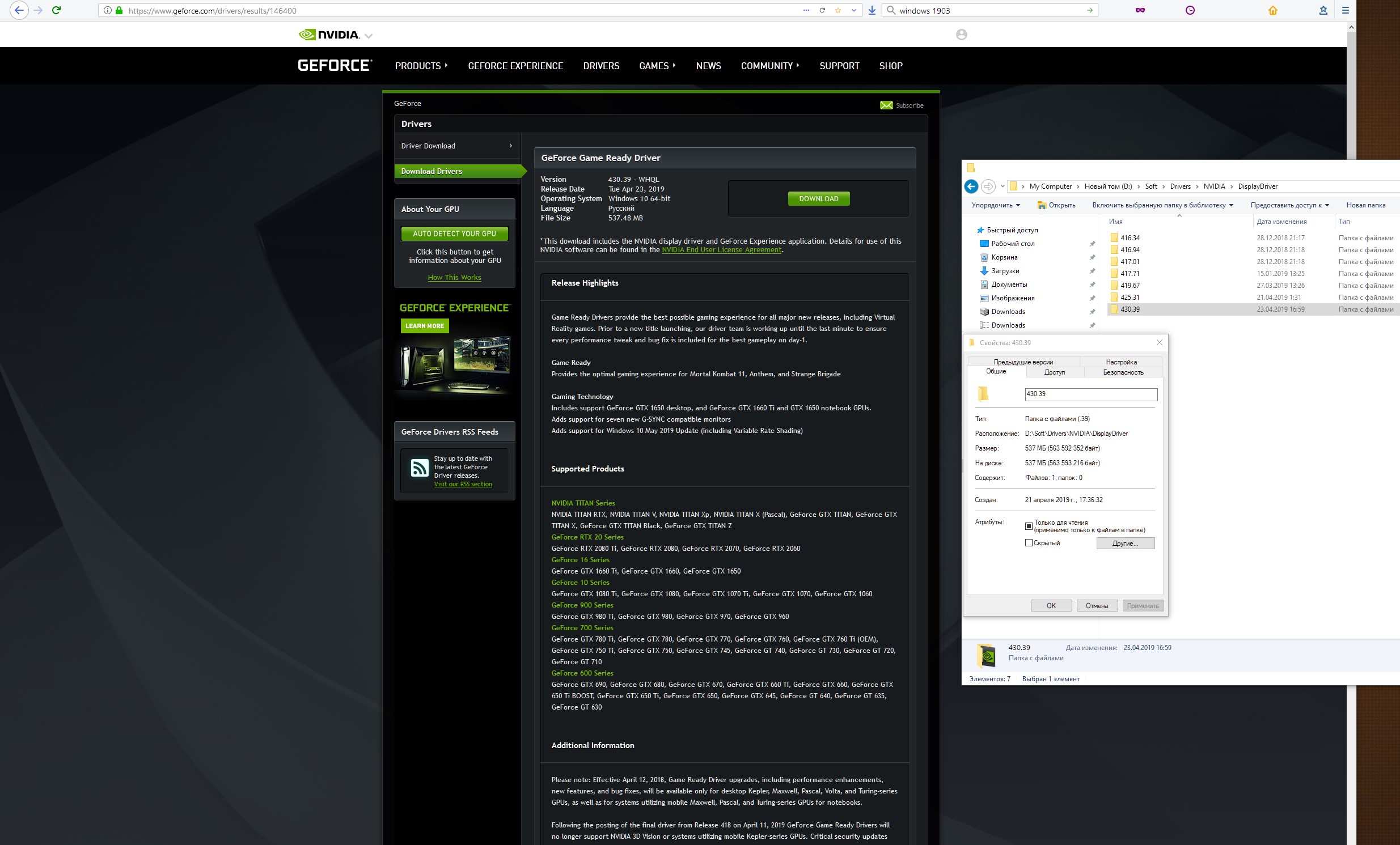Click the Subscribe envelope icon

886,105
